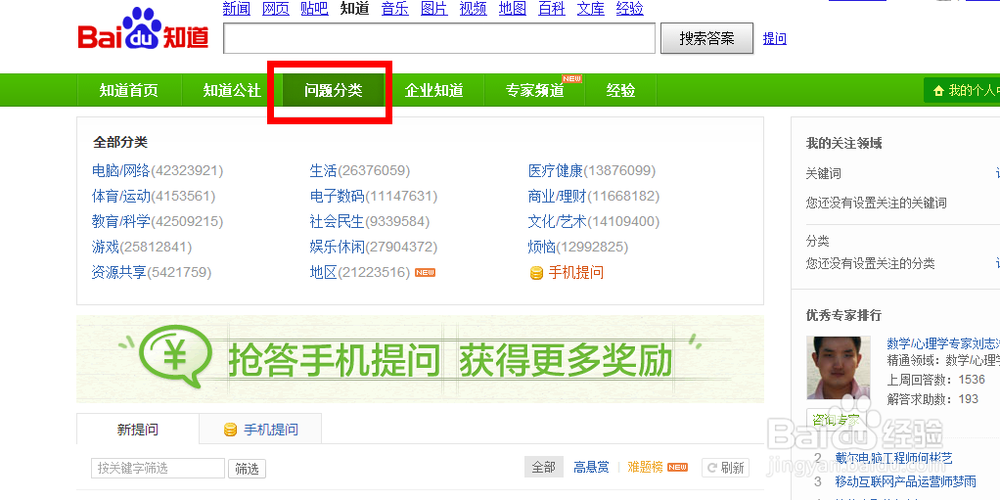Open the 电子数码 category
Viewport: 1000px width, 500px height.
click(x=337, y=196)
